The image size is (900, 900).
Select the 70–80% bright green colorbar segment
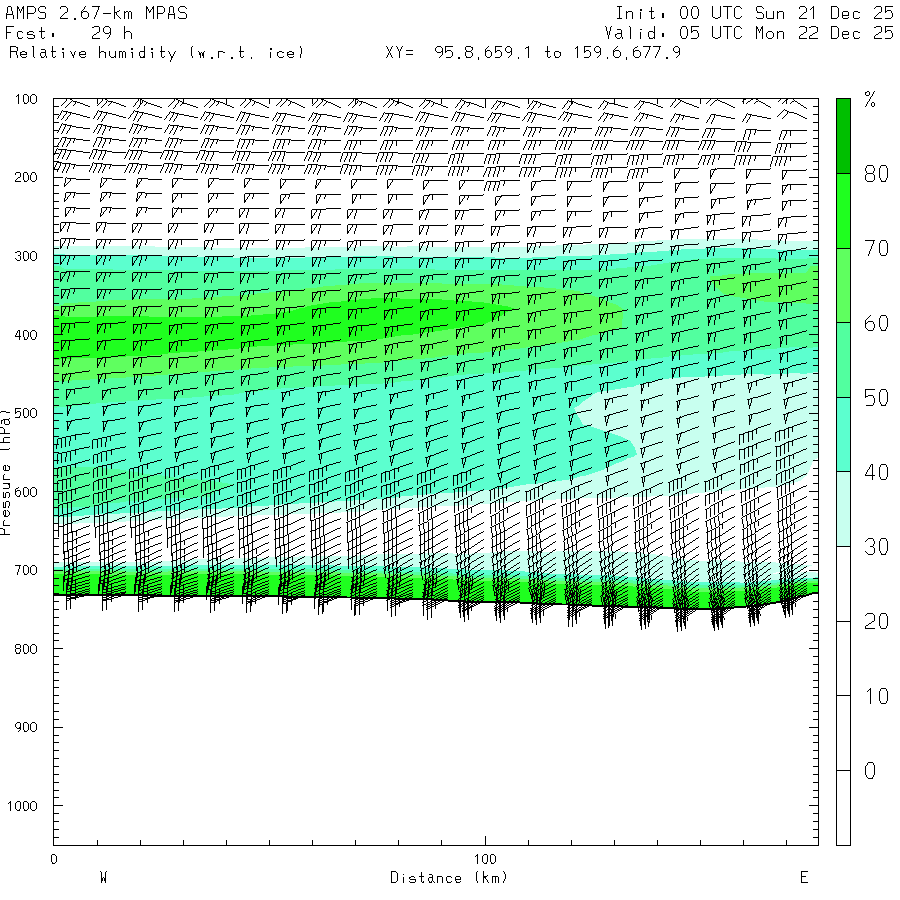click(x=843, y=210)
